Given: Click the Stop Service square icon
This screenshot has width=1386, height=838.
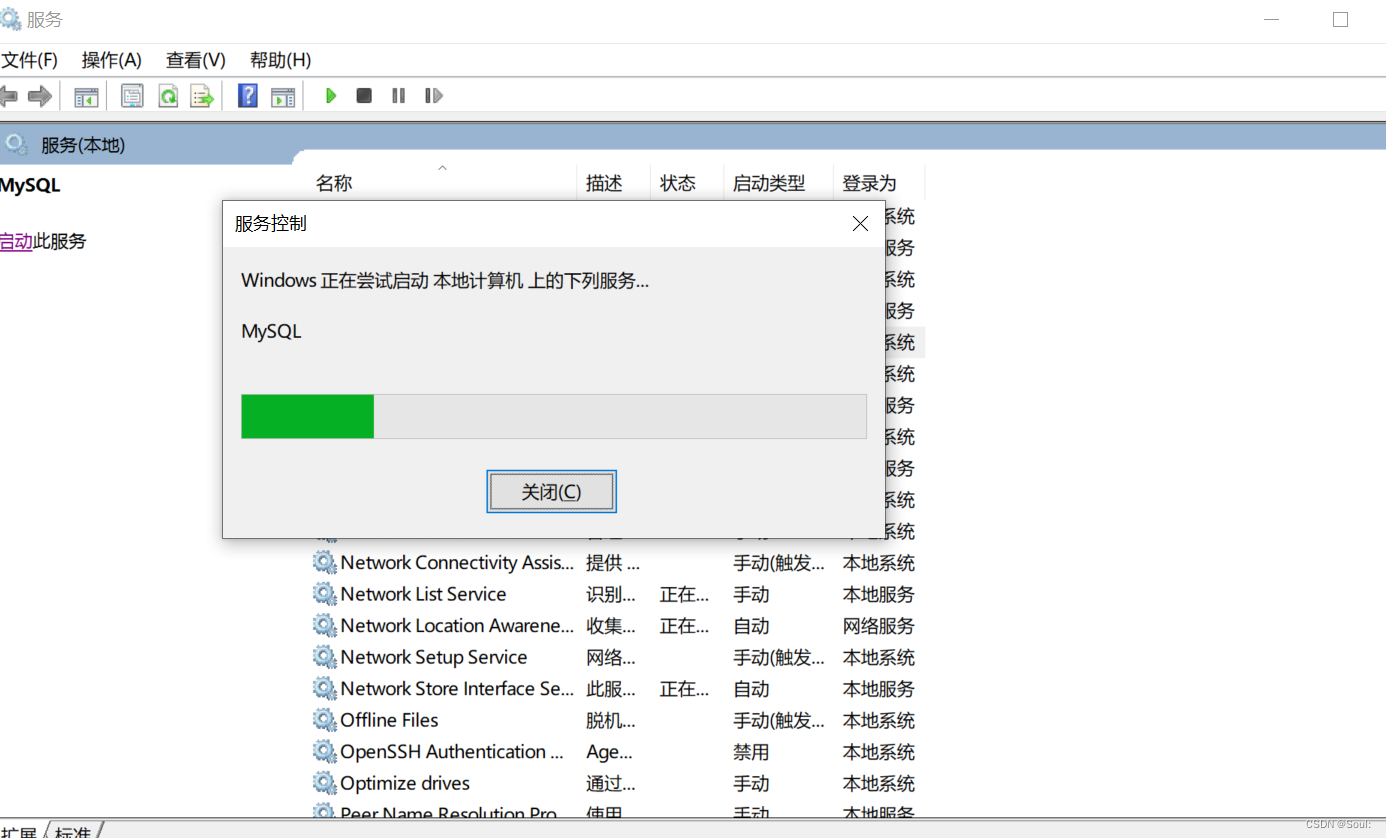Looking at the screenshot, I should click(364, 96).
